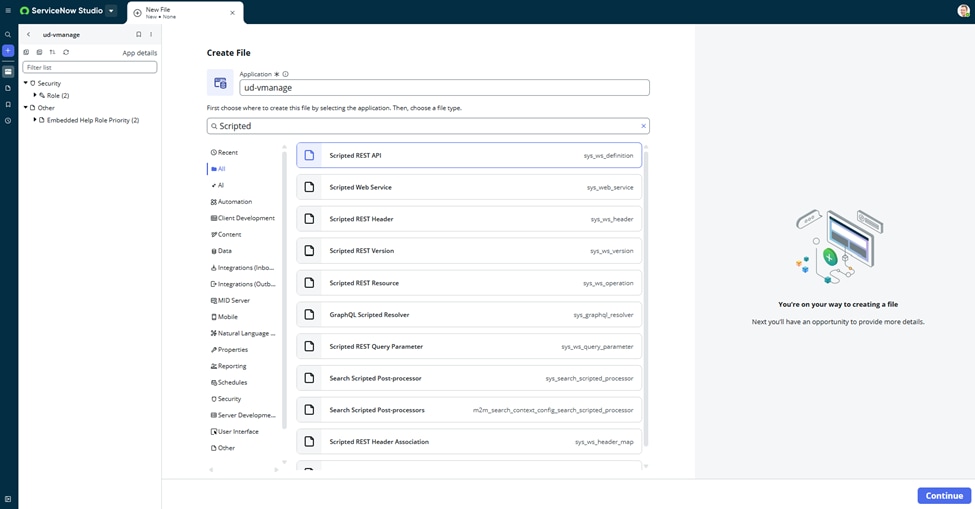The height and width of the screenshot is (509, 975).
Task: Click the Application info icon
Action: pyautogui.click(x=286, y=74)
